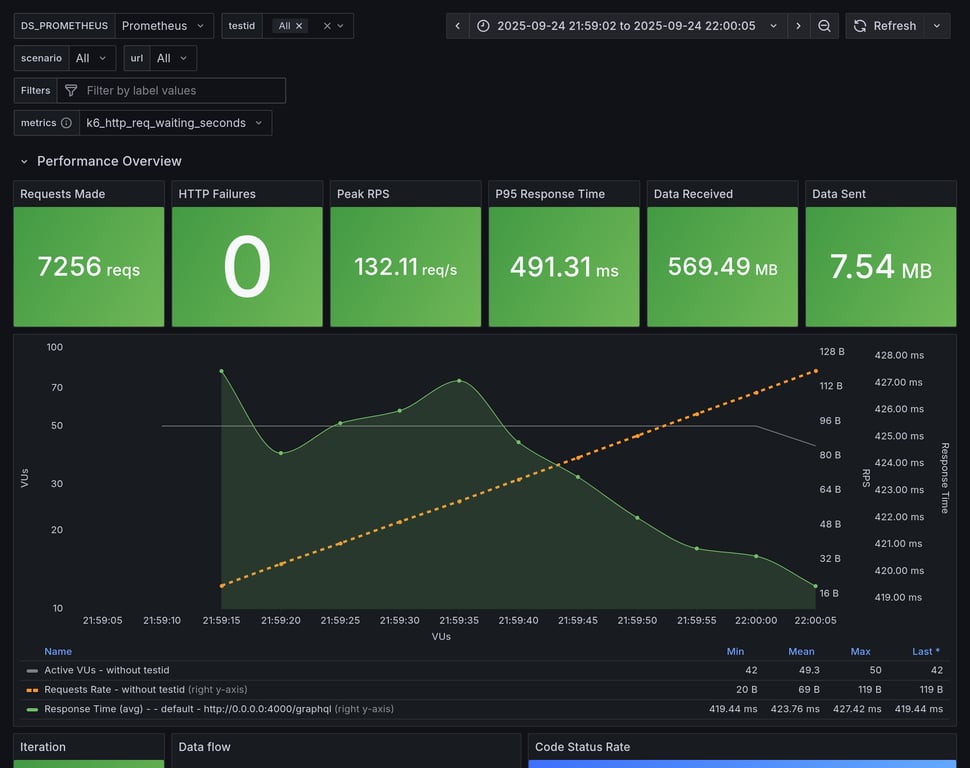
Task: Sort legend by Last column
Action: click(925, 651)
